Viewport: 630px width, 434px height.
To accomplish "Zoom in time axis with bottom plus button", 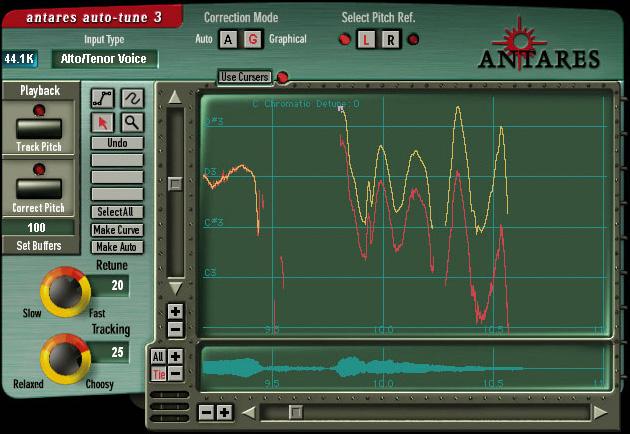I will coord(225,412).
